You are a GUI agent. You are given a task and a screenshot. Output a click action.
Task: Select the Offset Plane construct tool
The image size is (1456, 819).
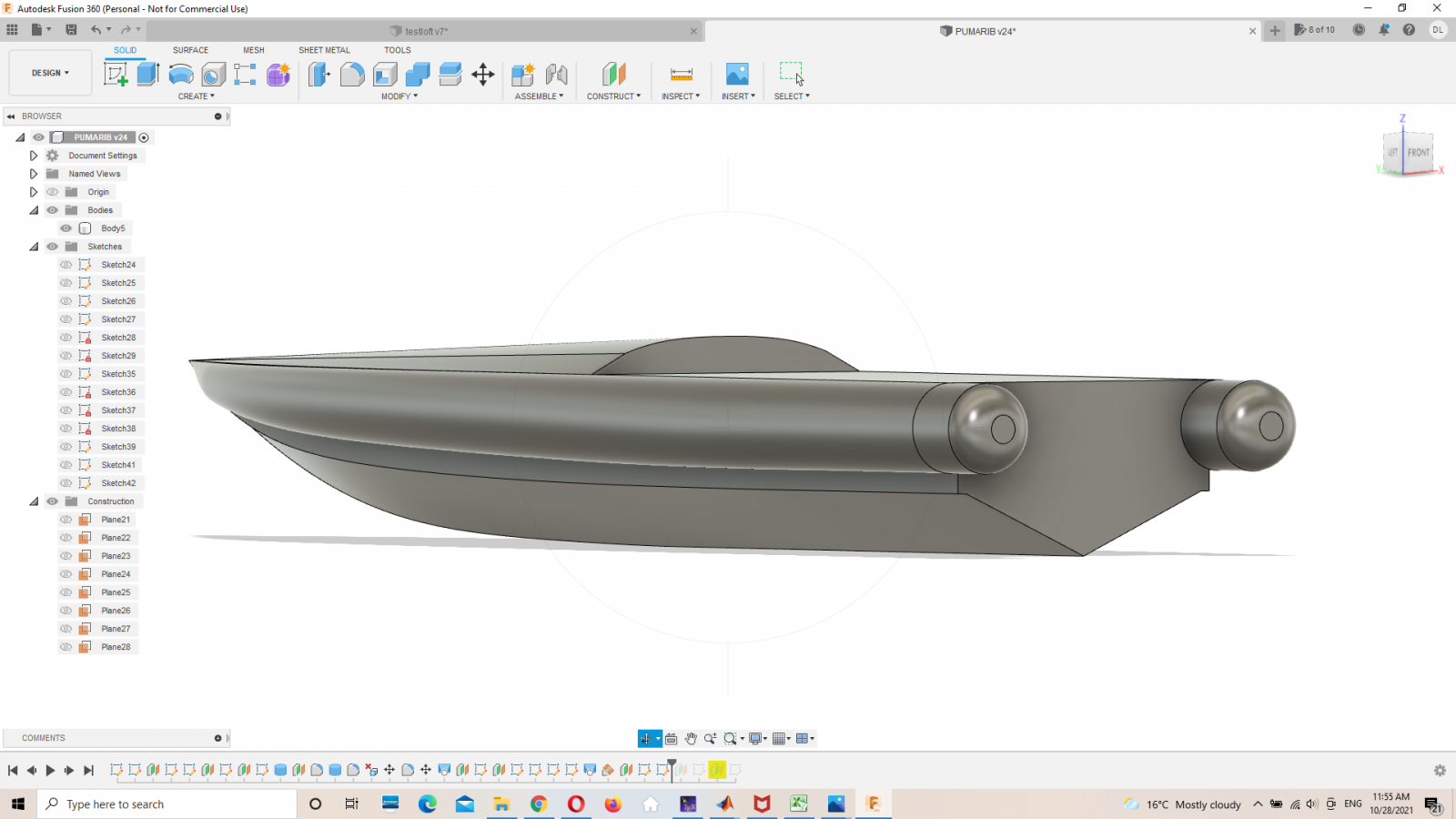[x=614, y=74]
